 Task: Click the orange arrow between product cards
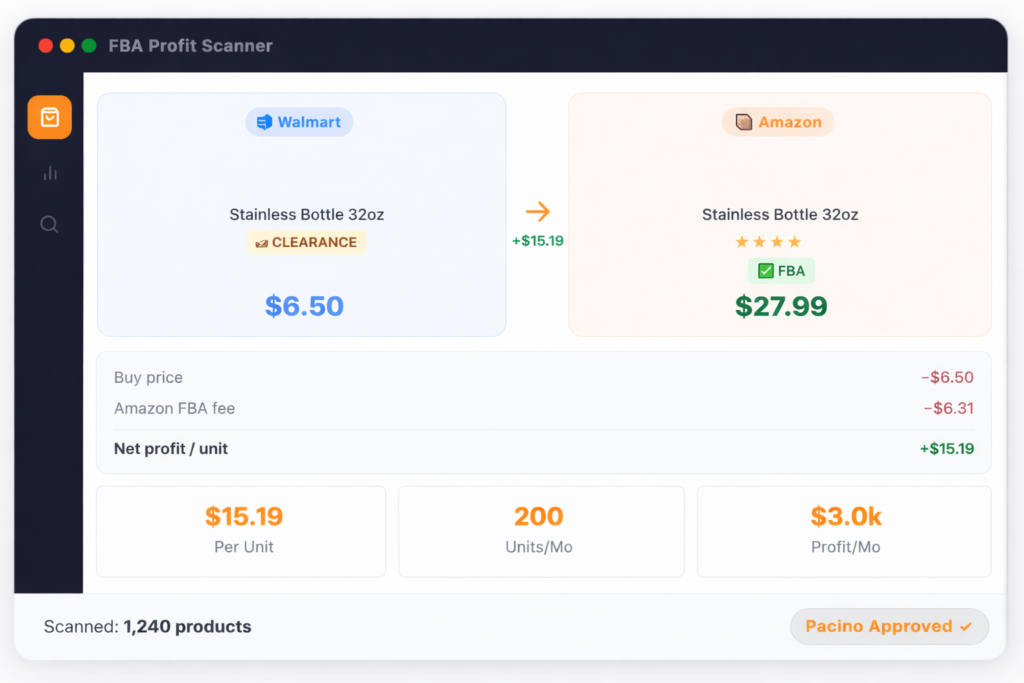(538, 211)
